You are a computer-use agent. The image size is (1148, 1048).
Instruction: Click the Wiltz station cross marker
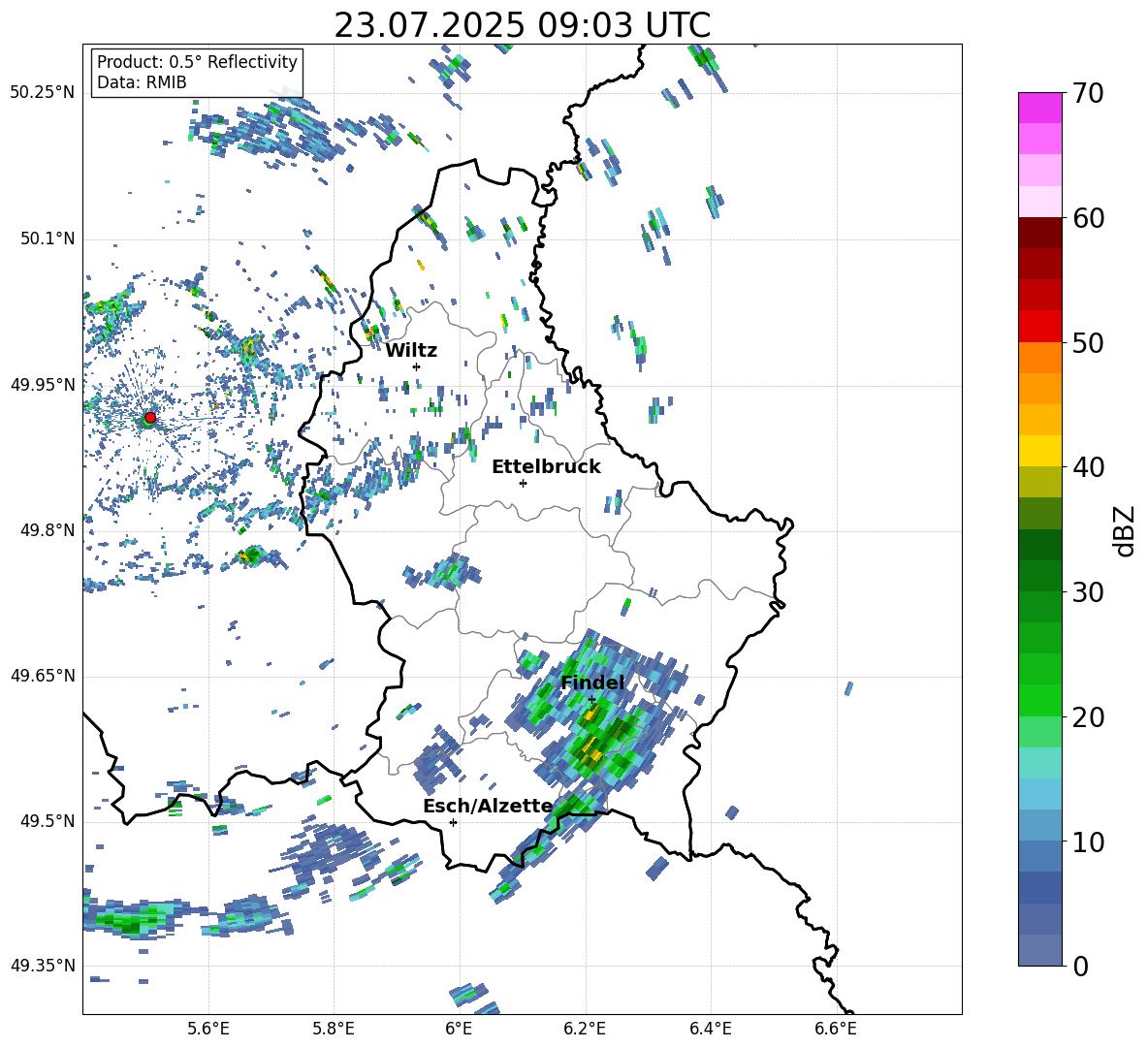click(x=416, y=366)
